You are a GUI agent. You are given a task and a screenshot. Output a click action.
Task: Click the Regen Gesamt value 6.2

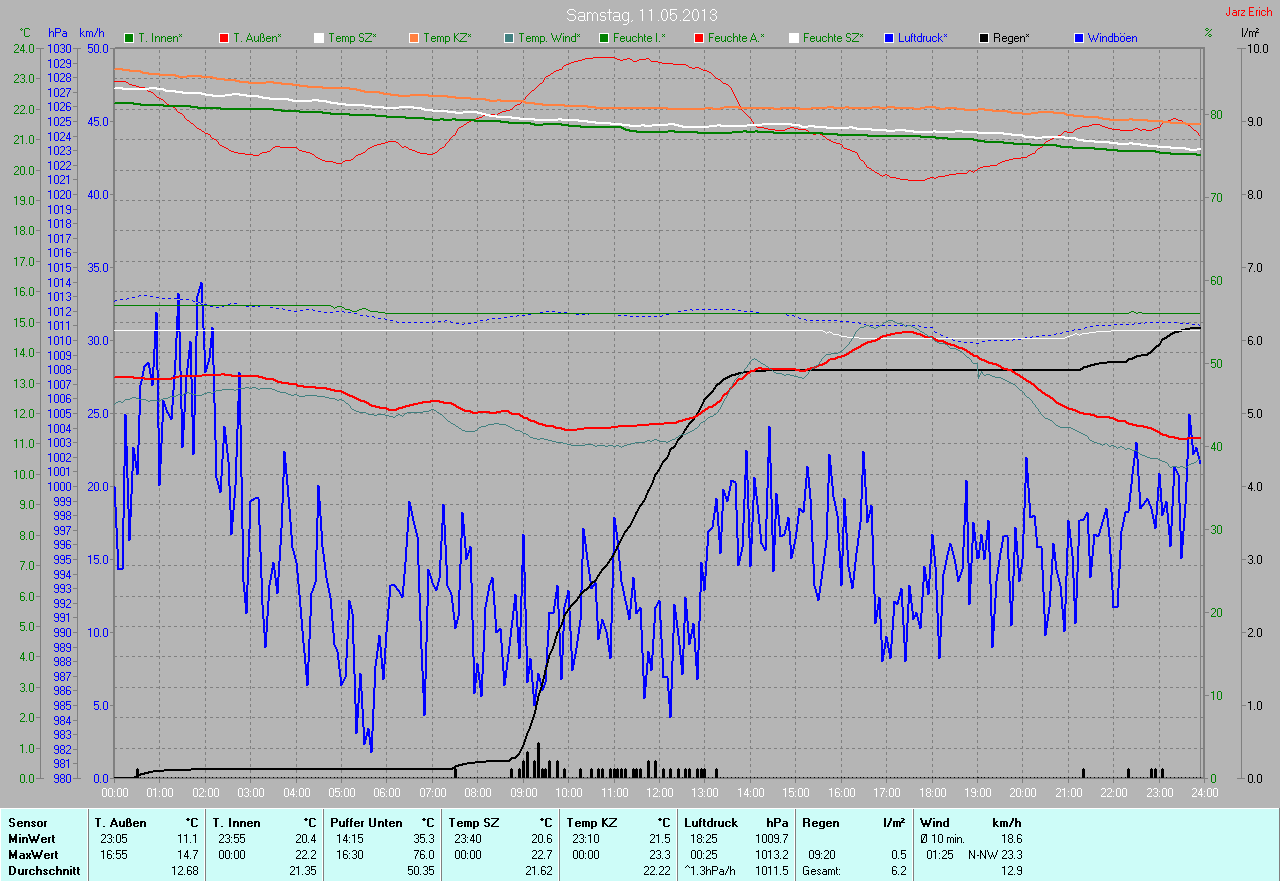point(898,871)
